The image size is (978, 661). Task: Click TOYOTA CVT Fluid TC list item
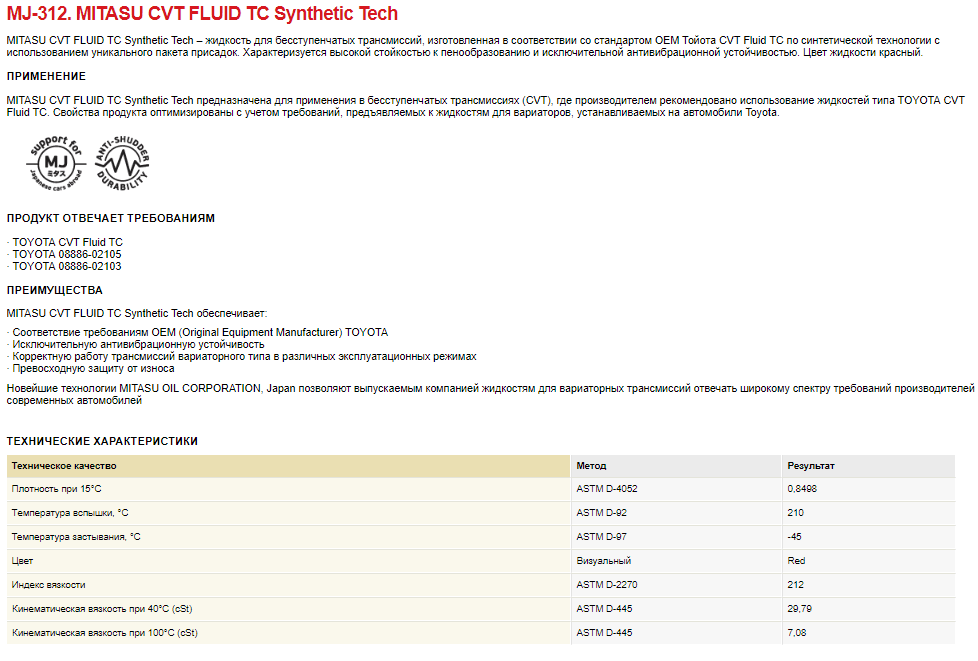pos(67,242)
